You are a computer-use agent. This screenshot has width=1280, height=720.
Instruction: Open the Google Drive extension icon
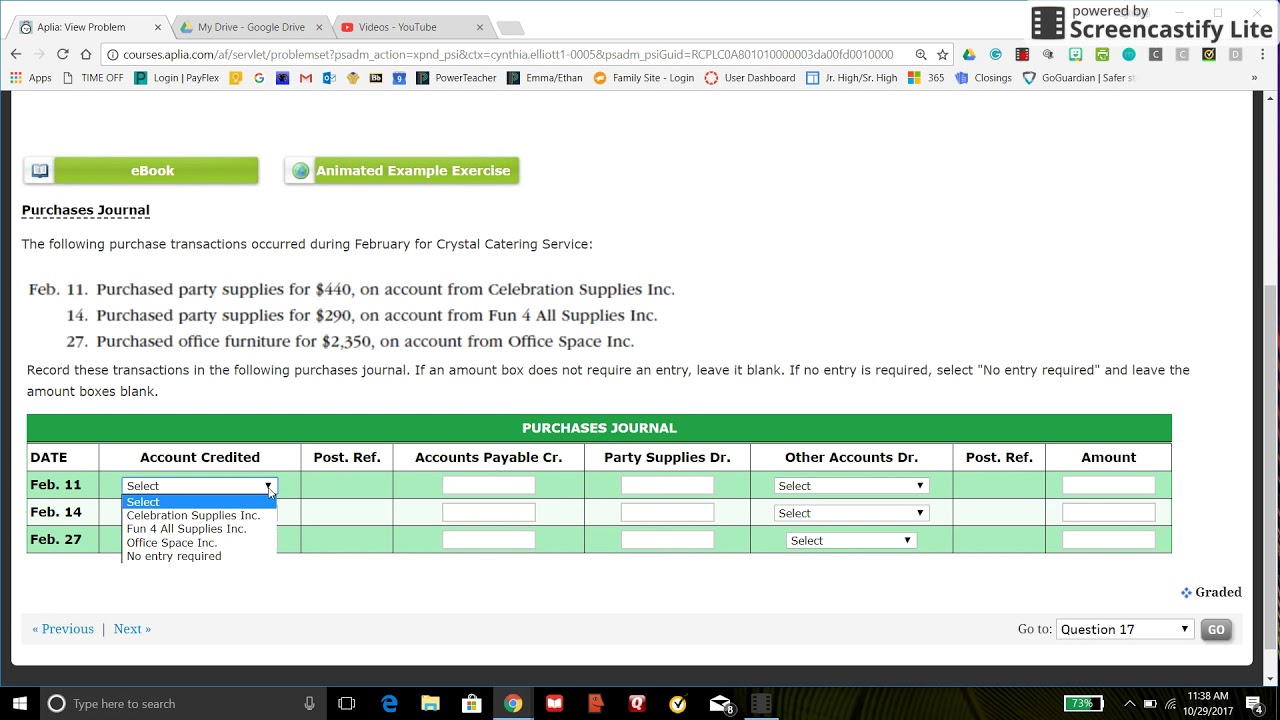(969, 55)
